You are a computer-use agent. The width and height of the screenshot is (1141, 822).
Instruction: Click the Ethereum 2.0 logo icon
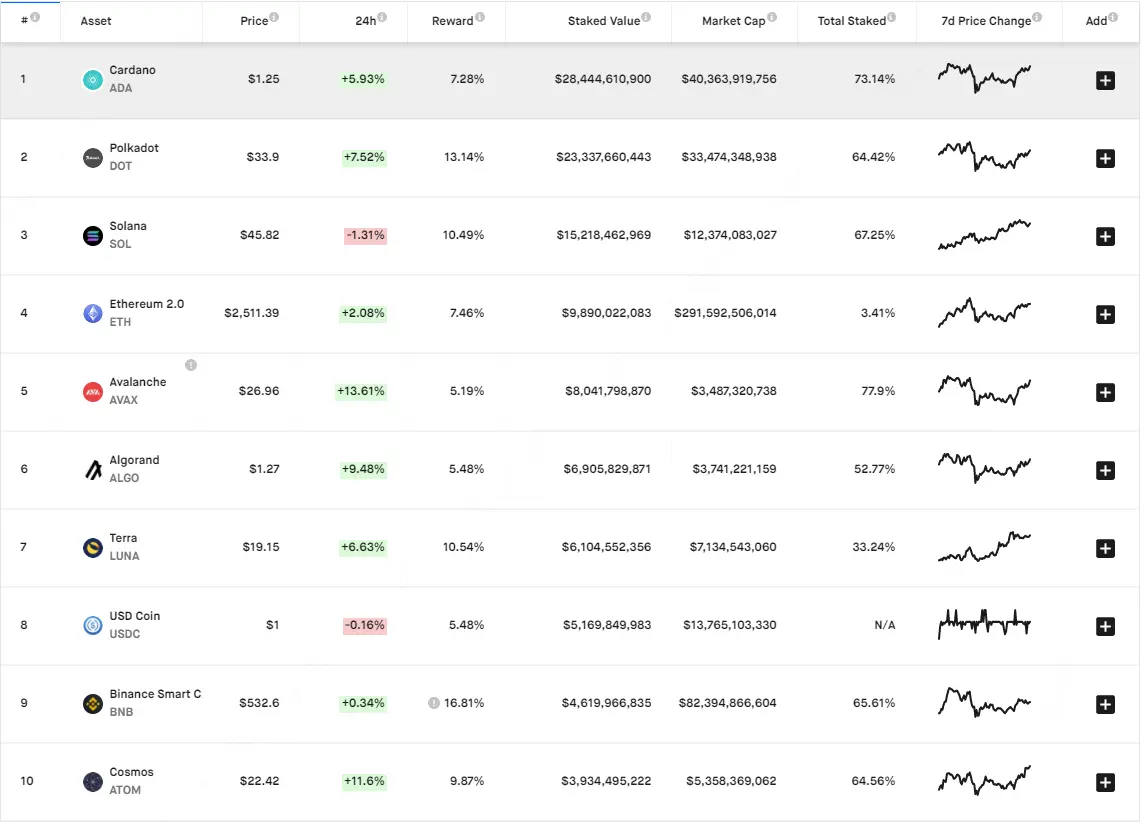(x=92, y=314)
